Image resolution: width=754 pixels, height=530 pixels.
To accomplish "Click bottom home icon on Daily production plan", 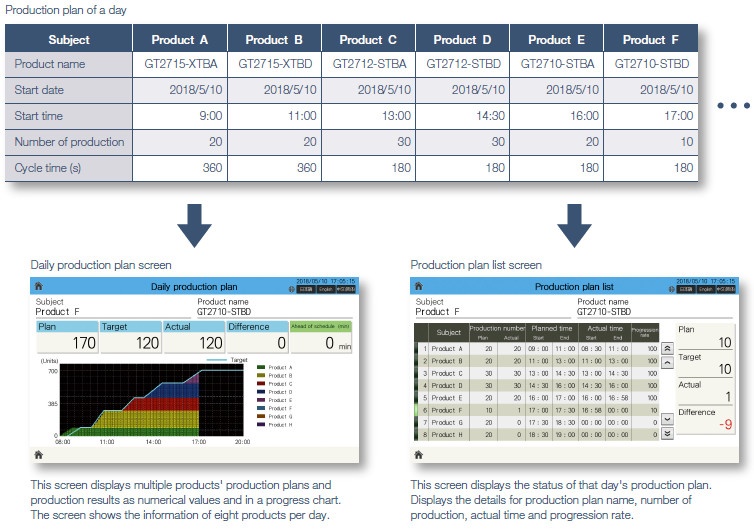I will point(39,453).
